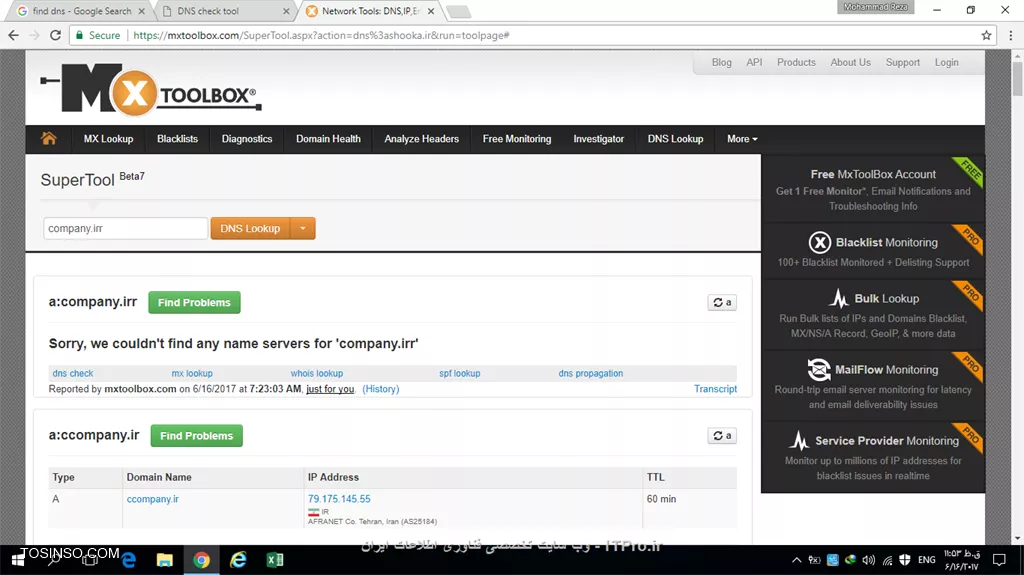Open the dns check link

pyautogui.click(x=72, y=373)
